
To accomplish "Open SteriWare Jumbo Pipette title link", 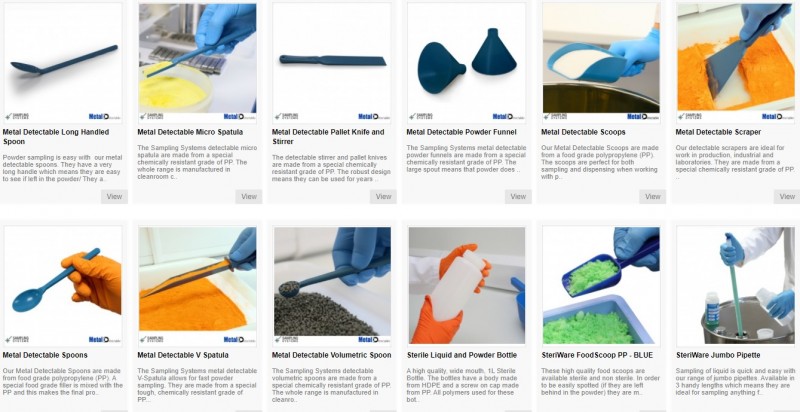I will pyautogui.click(x=718, y=355).
